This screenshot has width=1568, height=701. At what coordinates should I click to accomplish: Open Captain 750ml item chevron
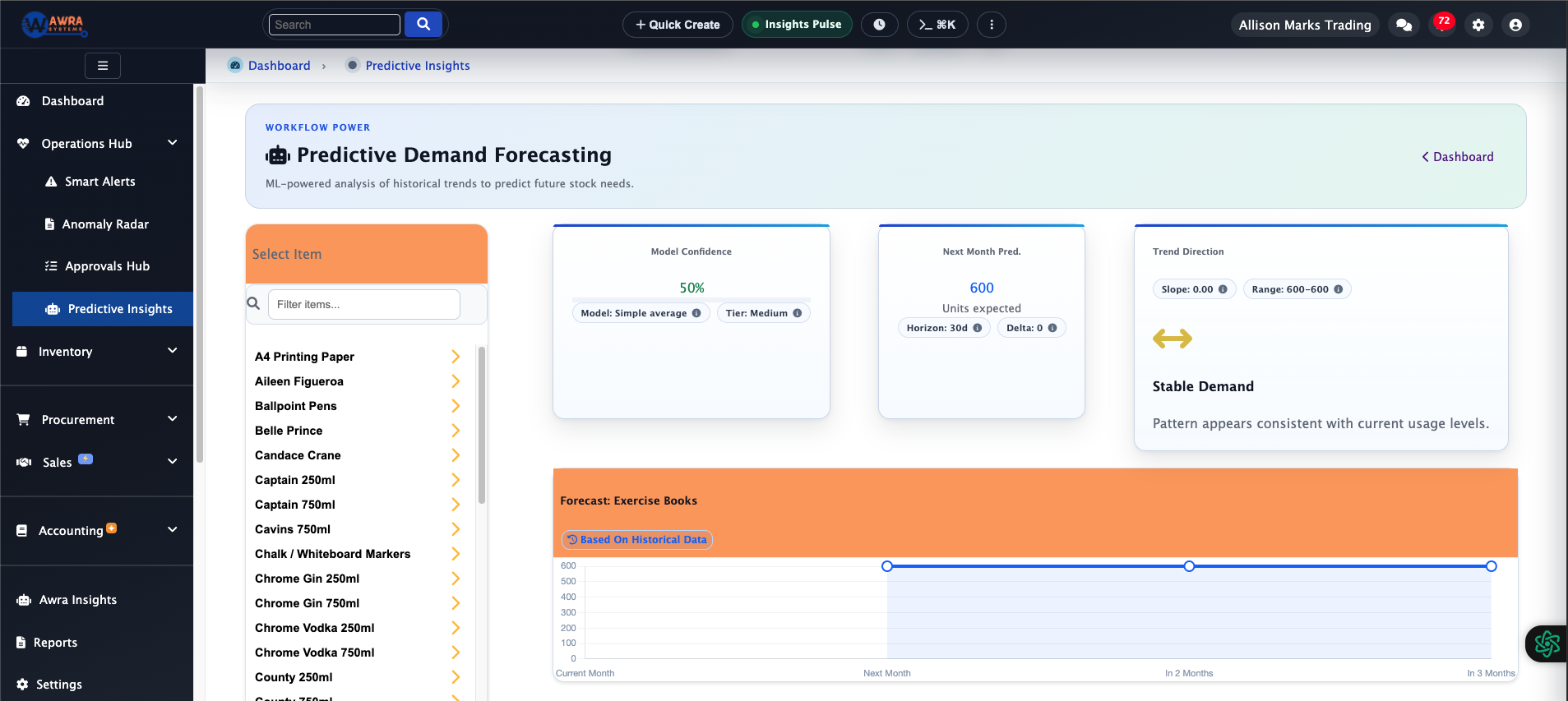click(x=456, y=505)
